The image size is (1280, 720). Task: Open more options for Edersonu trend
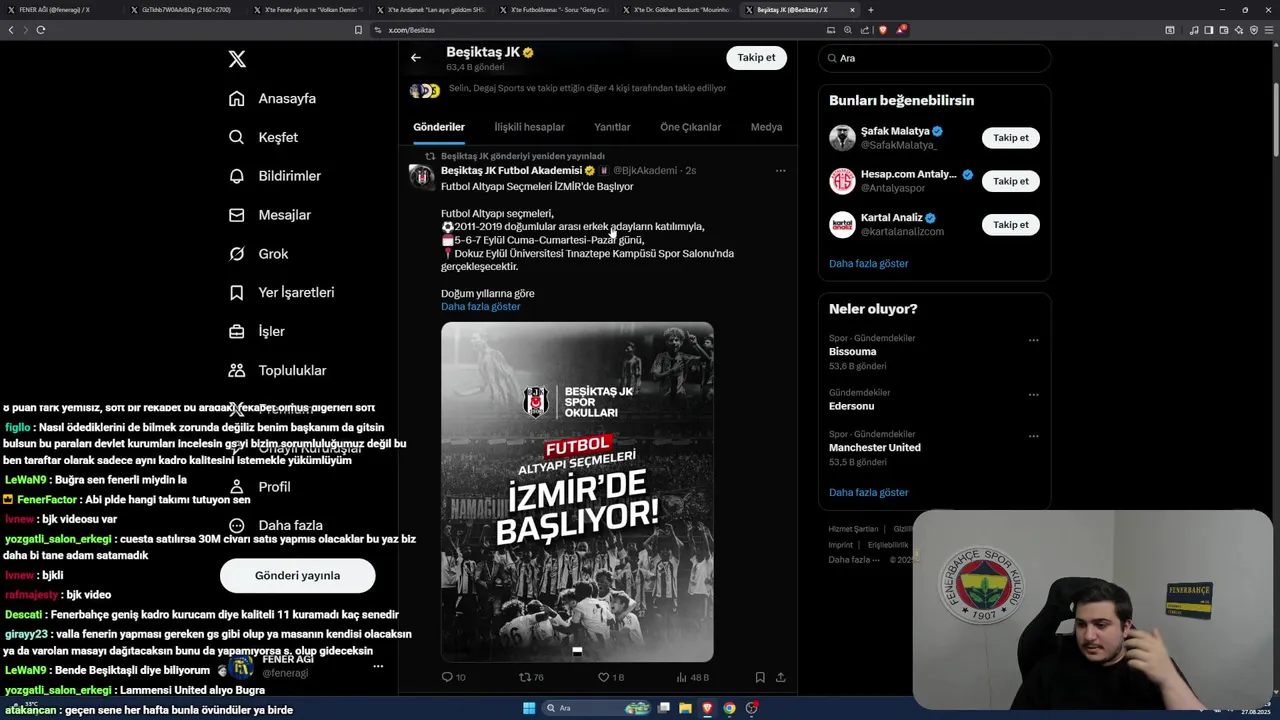1033,394
